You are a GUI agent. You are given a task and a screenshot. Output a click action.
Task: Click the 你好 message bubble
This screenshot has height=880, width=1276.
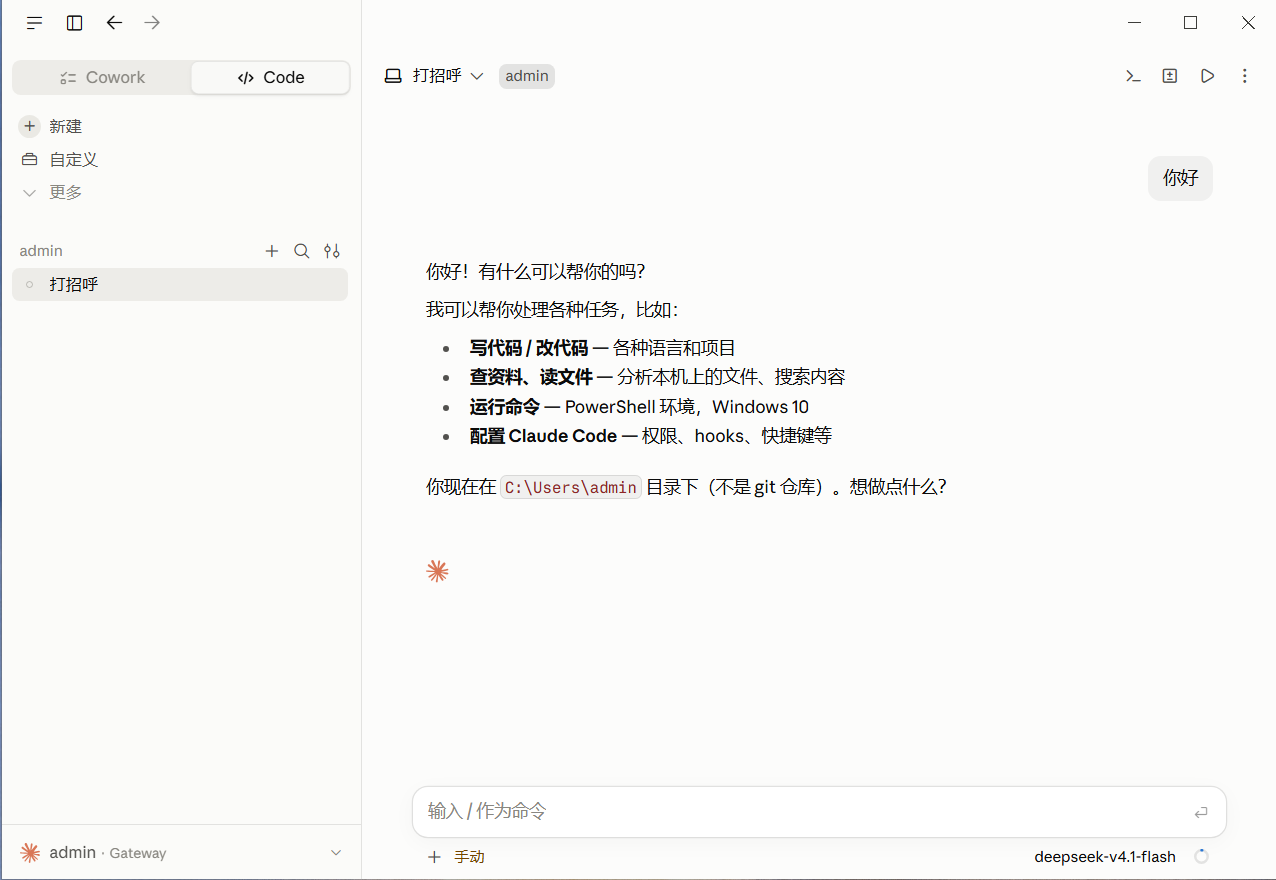pyautogui.click(x=1180, y=178)
